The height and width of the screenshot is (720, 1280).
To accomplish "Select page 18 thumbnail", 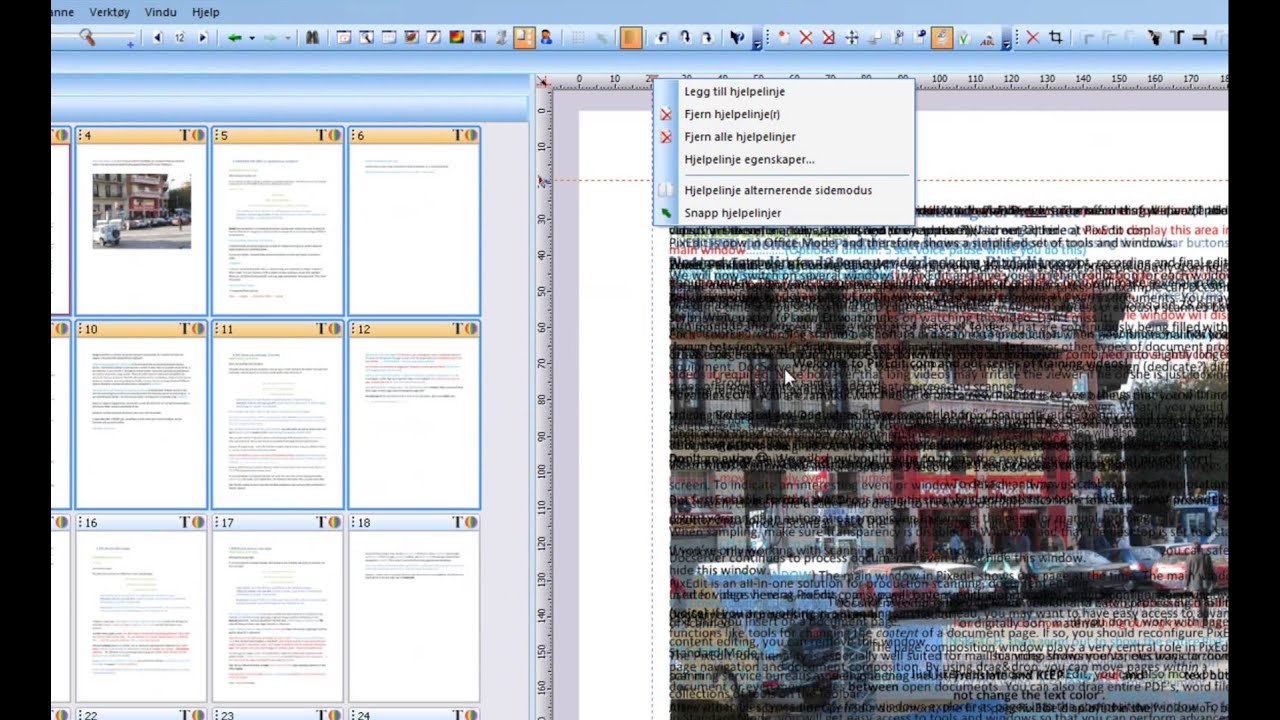I will [x=414, y=609].
